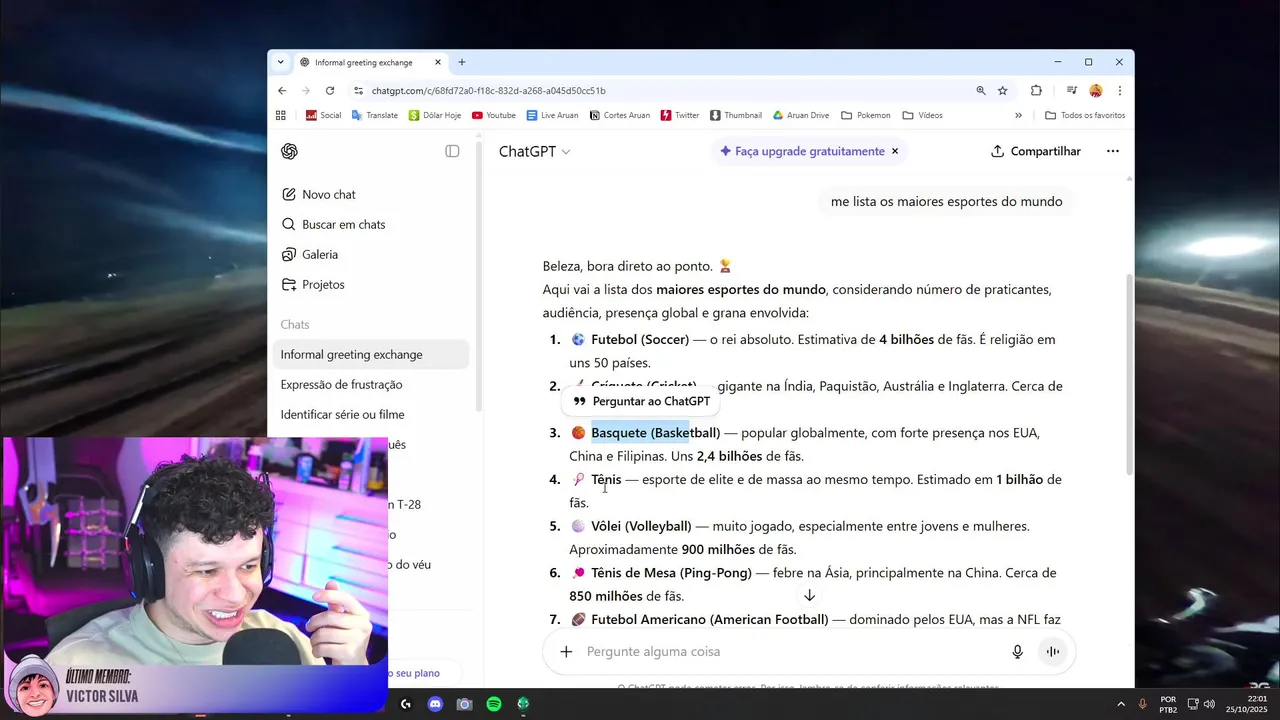Open the Expressão de frustração chat

[371, 384]
